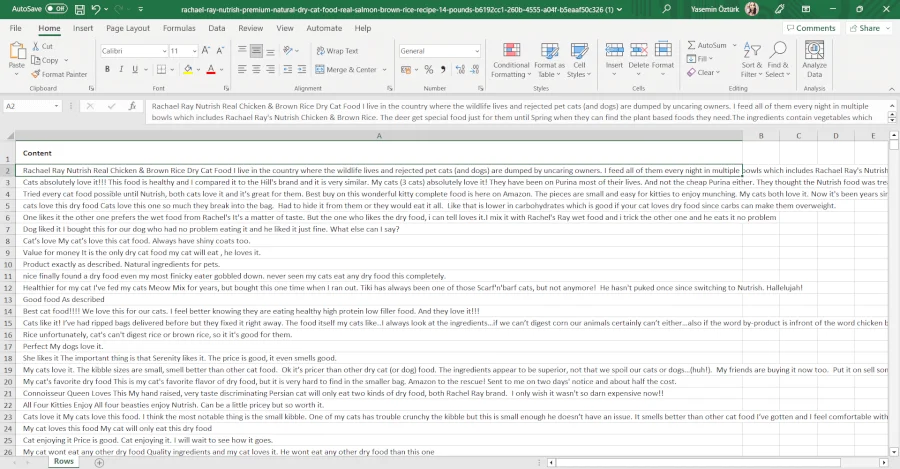Click the Accounting Number Format icon
The width and height of the screenshot is (900, 469).
[x=406, y=69]
